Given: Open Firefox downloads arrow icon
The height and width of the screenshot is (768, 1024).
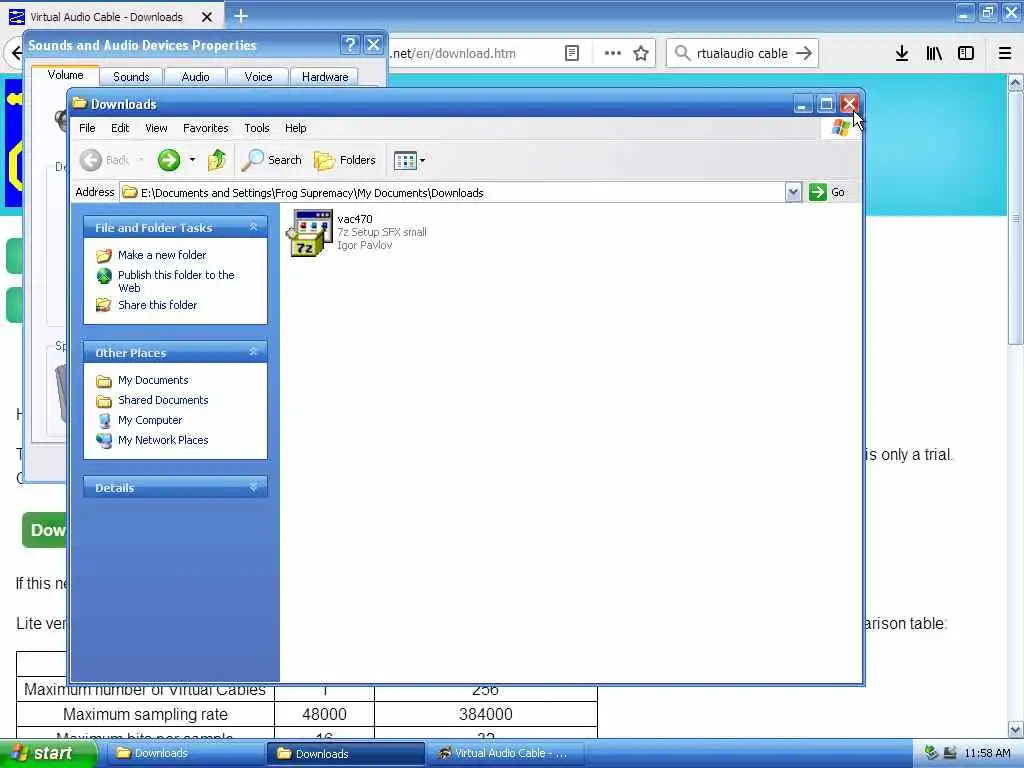Looking at the screenshot, I should [x=902, y=54].
